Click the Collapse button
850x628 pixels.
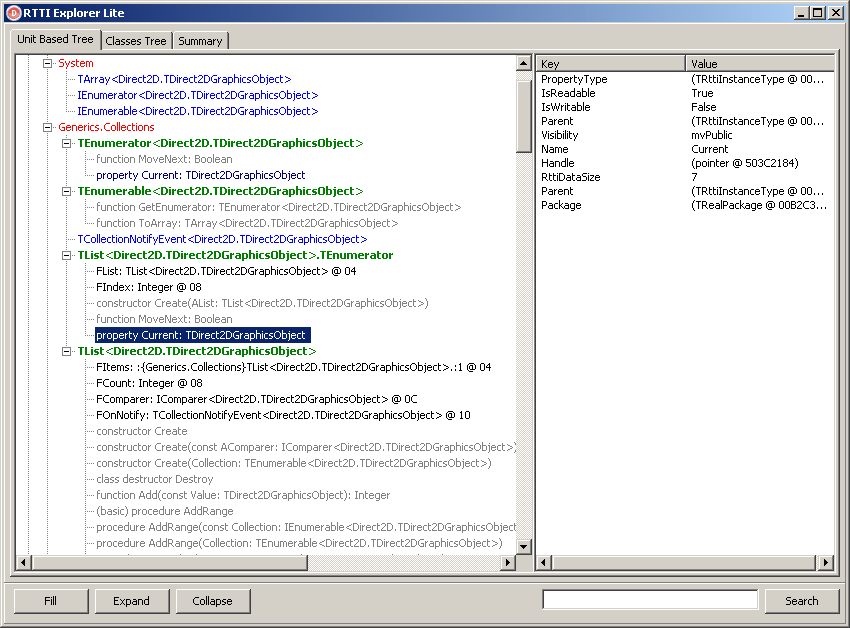(x=212, y=601)
